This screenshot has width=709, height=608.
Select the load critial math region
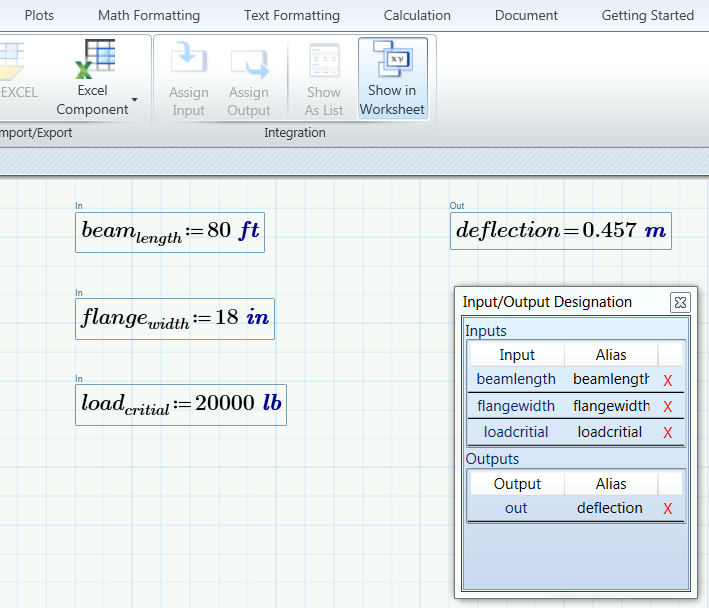181,405
